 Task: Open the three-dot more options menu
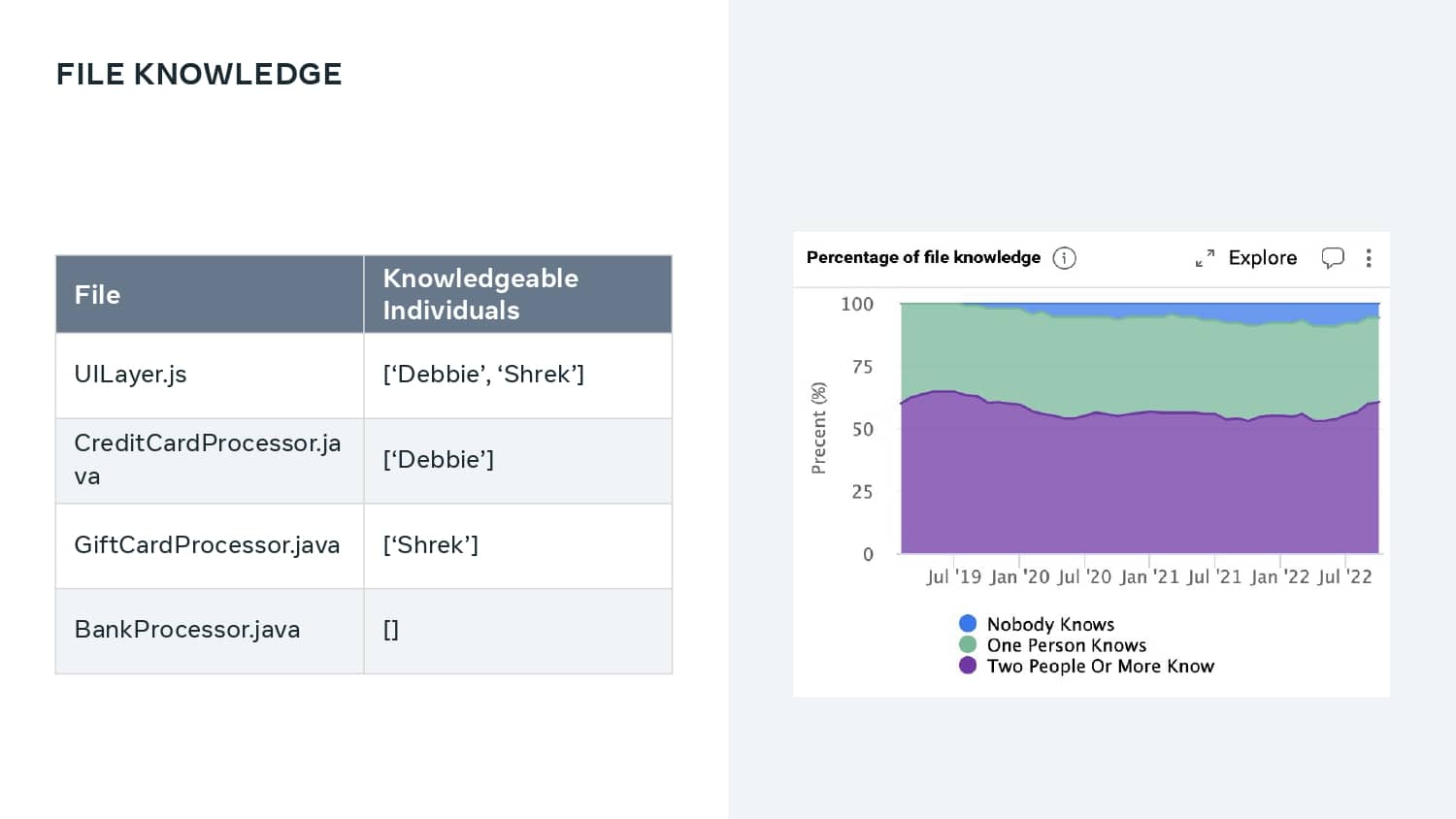(1369, 258)
